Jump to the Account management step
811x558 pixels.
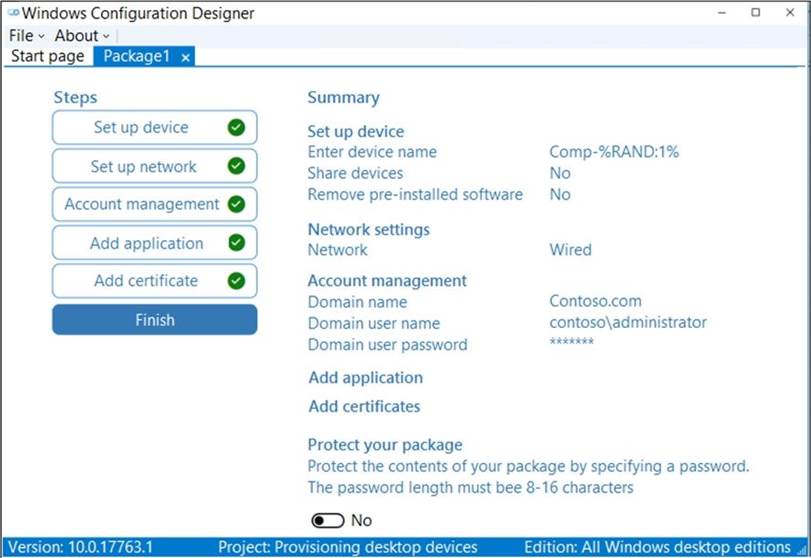pyautogui.click(x=141, y=204)
